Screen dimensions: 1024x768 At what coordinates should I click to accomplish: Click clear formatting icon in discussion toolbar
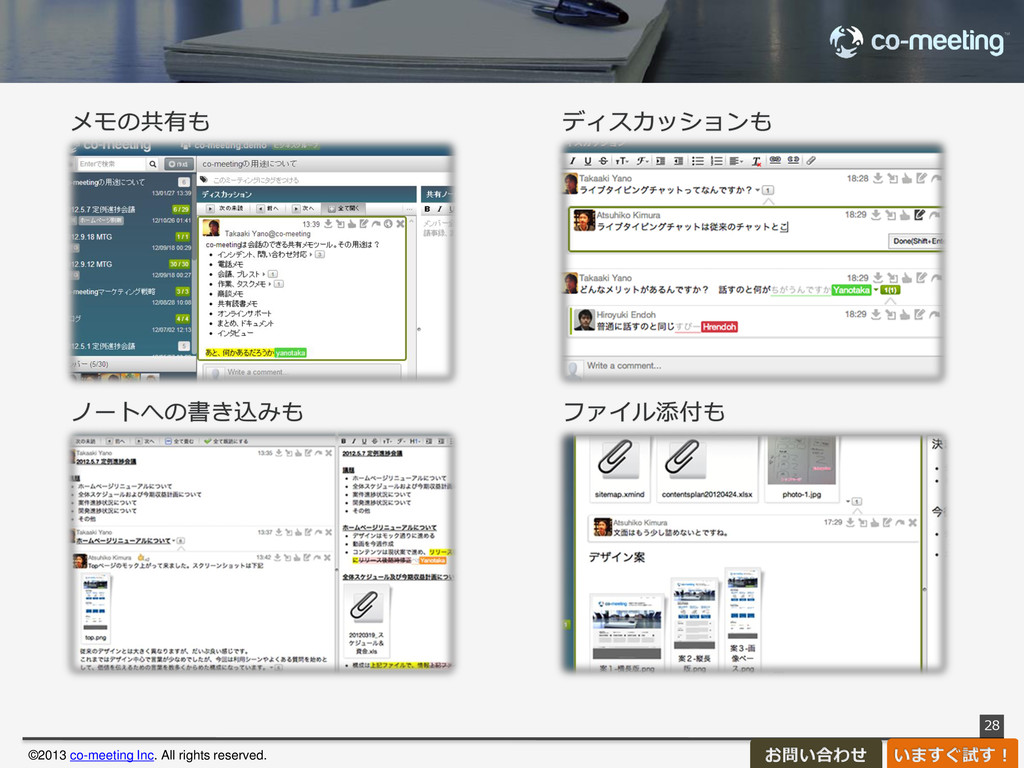pos(756,161)
